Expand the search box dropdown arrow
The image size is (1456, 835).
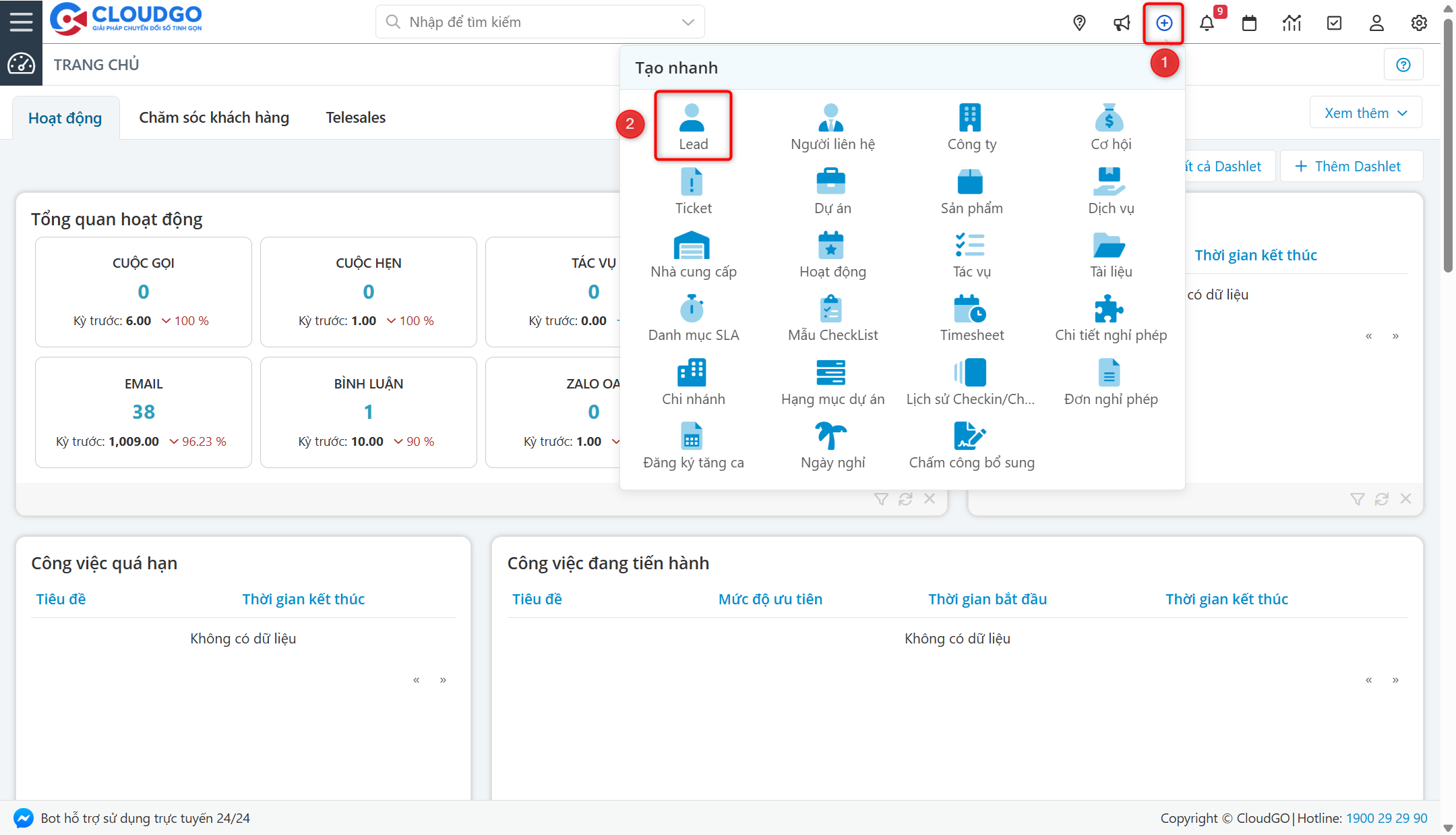click(688, 22)
